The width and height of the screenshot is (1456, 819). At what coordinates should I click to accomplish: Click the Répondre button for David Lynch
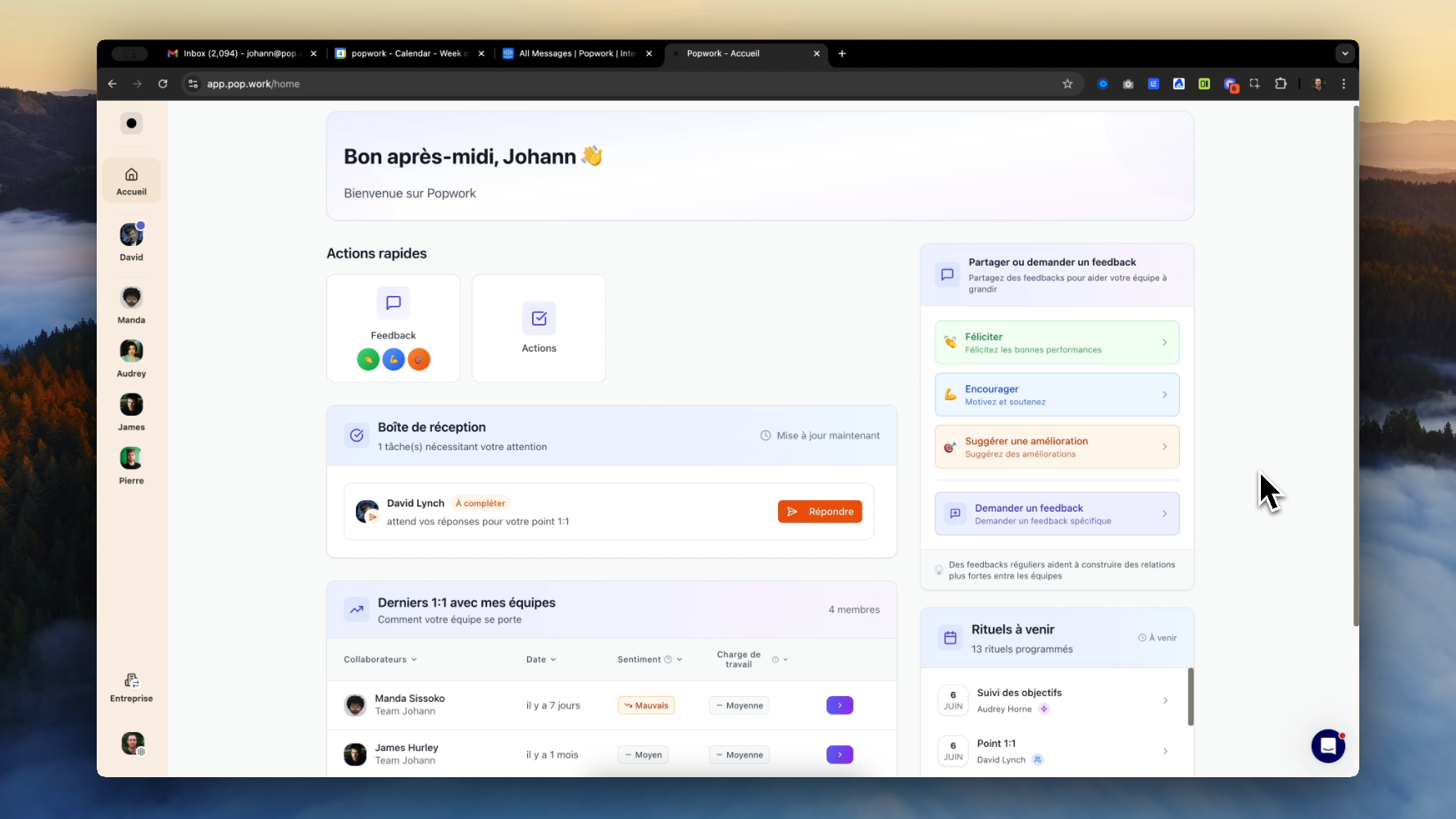tap(820, 511)
